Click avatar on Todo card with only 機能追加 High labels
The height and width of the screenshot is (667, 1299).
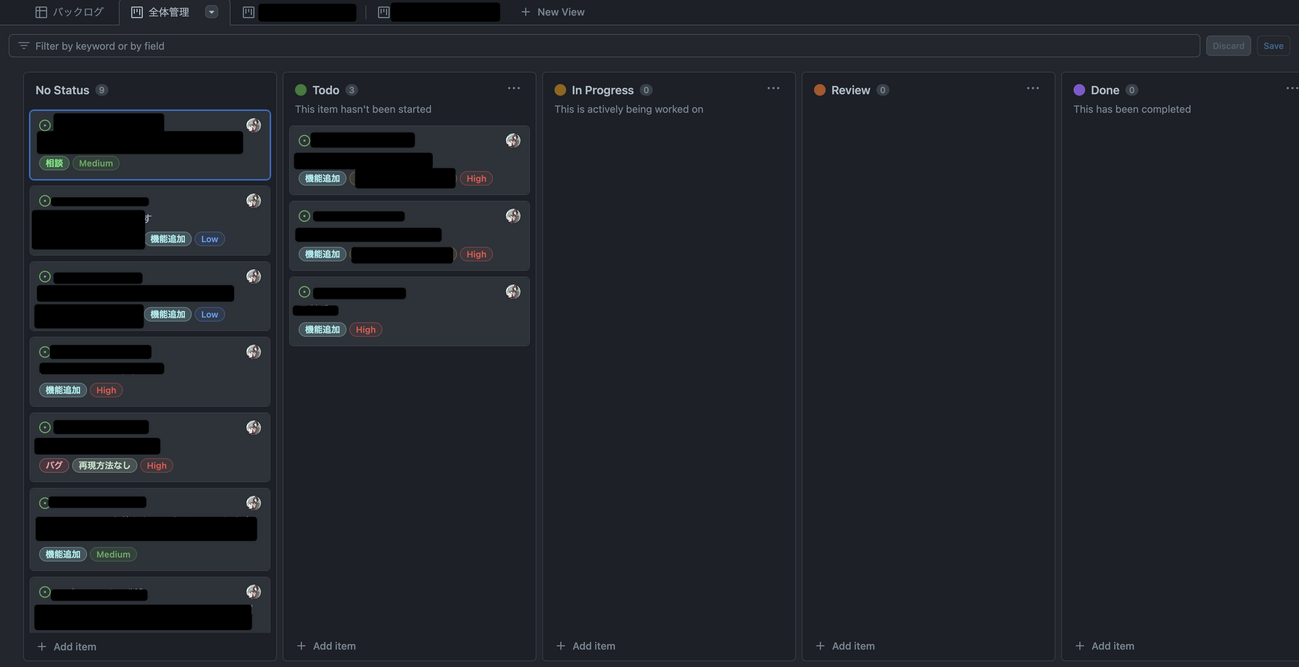coord(513,292)
